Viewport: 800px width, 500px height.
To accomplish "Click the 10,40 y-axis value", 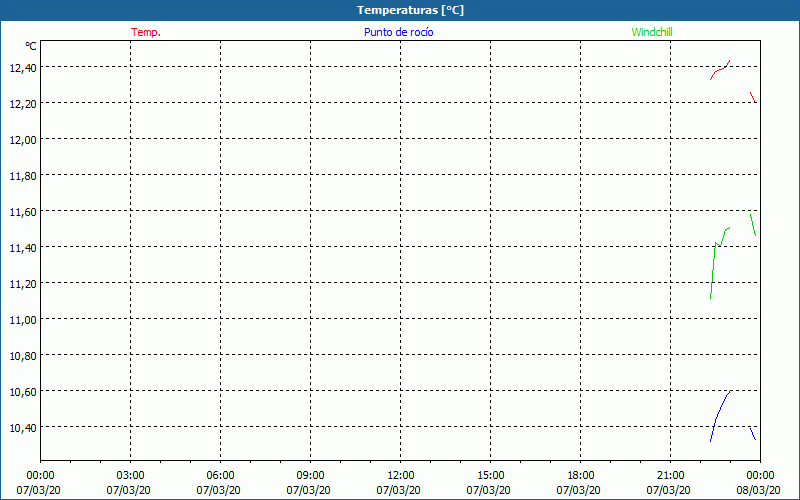I will [x=23, y=428].
